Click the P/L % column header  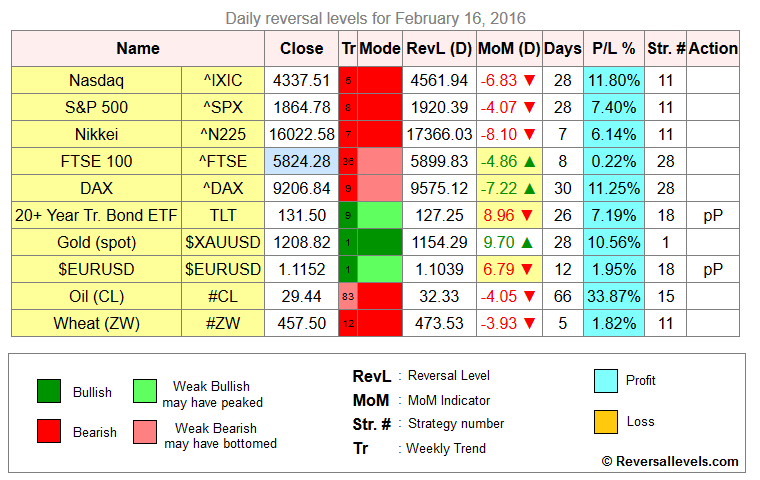[614, 48]
